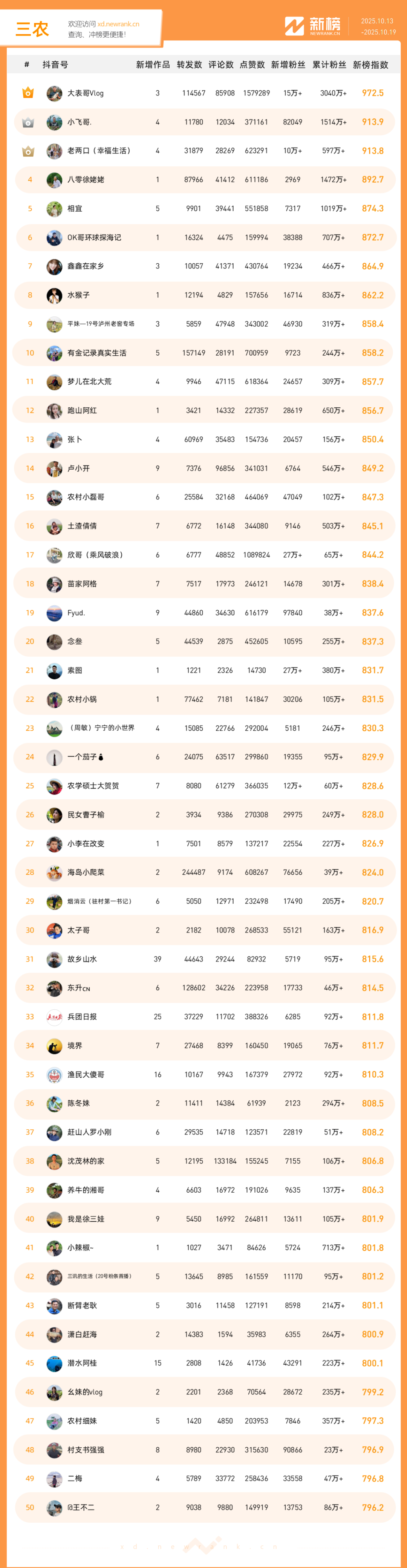Click the 境界 yellow avatar
This screenshot has width=407, height=1568.
pos(54,1046)
